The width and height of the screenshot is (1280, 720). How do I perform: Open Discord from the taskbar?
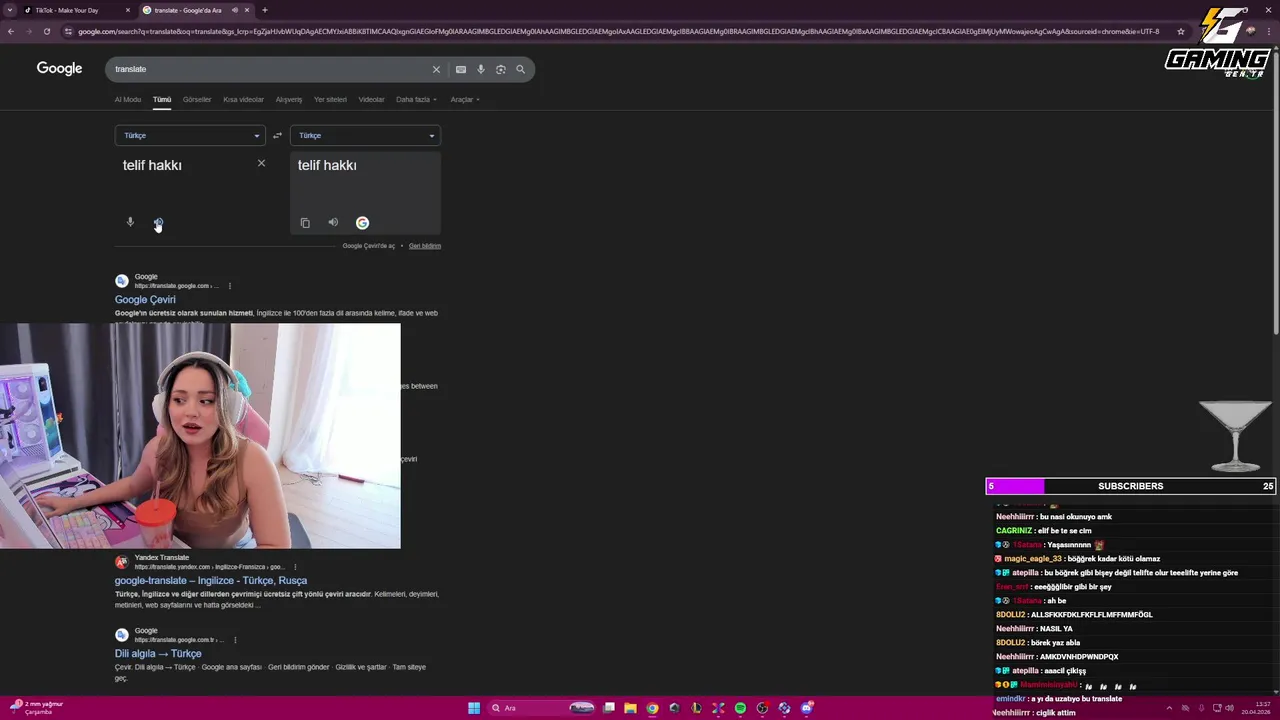point(806,708)
